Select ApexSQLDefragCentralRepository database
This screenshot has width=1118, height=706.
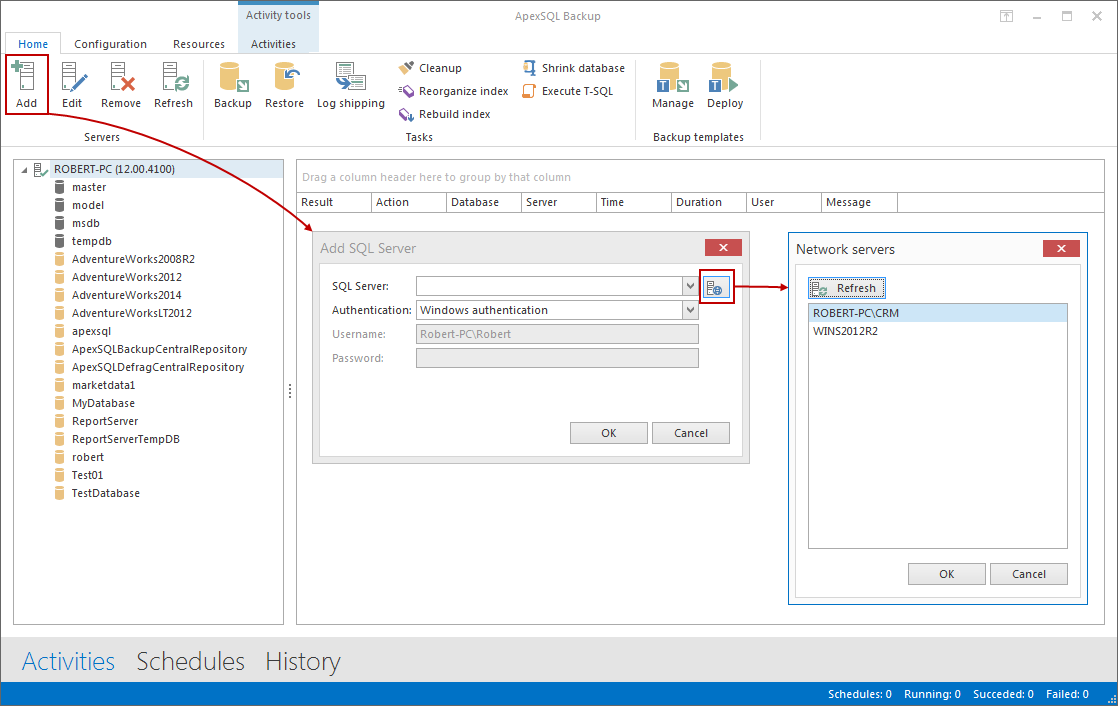[x=158, y=367]
